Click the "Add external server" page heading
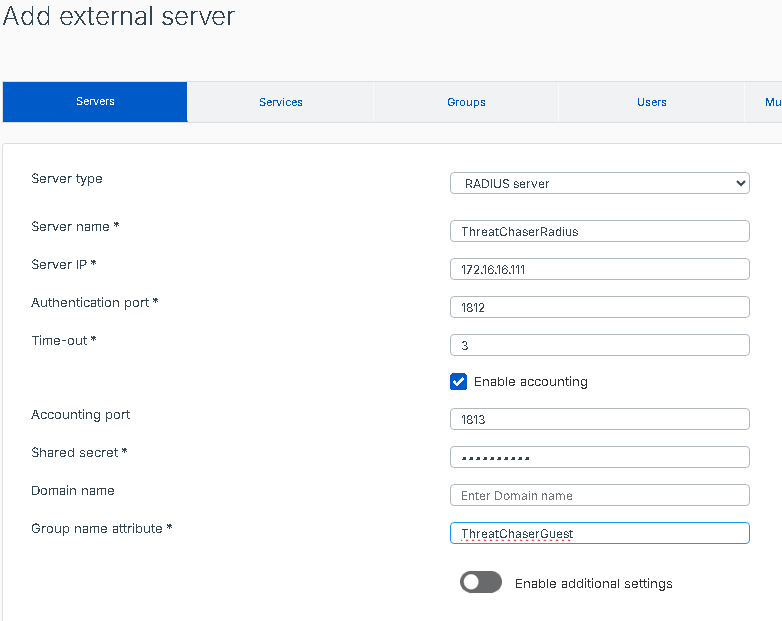782x621 pixels. click(119, 17)
